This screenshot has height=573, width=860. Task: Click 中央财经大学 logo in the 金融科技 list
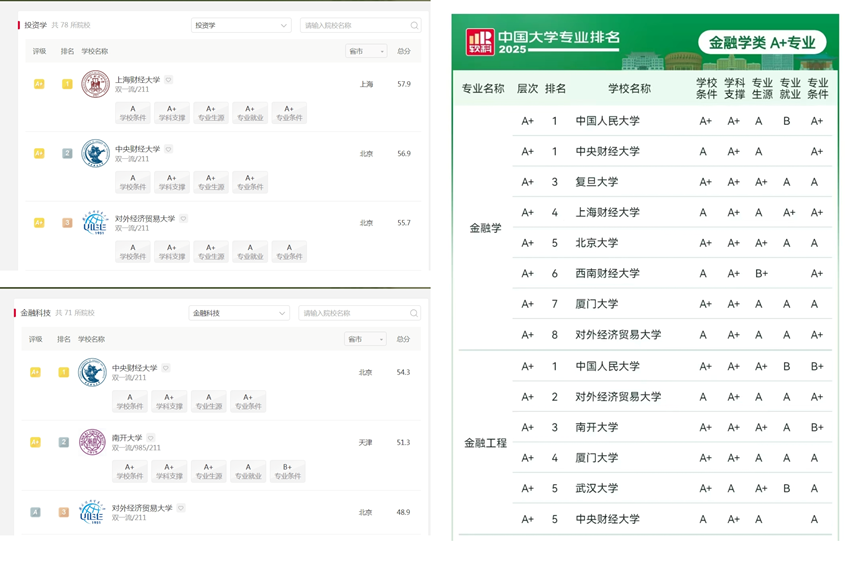tap(92, 372)
